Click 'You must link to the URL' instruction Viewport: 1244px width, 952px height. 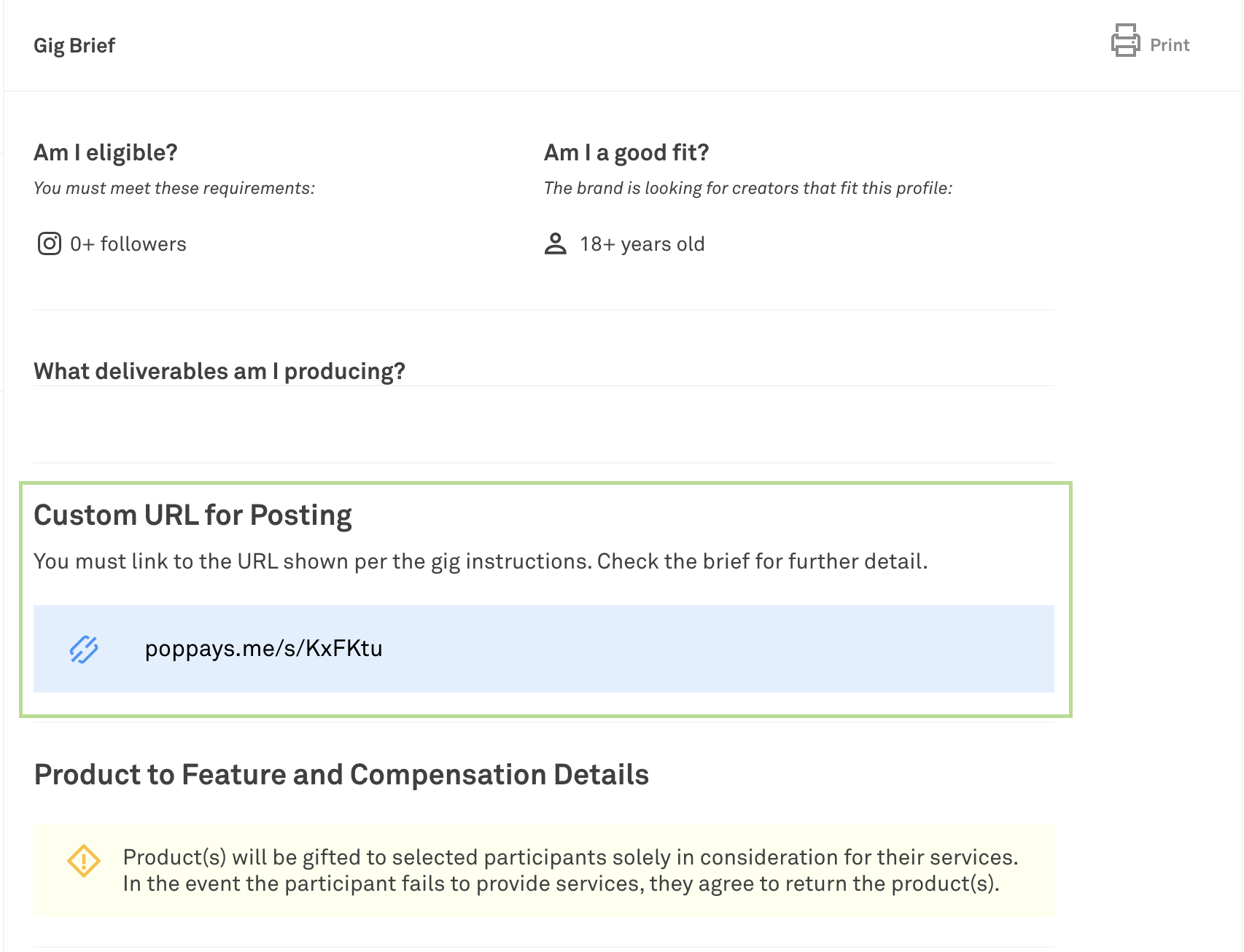(x=481, y=561)
